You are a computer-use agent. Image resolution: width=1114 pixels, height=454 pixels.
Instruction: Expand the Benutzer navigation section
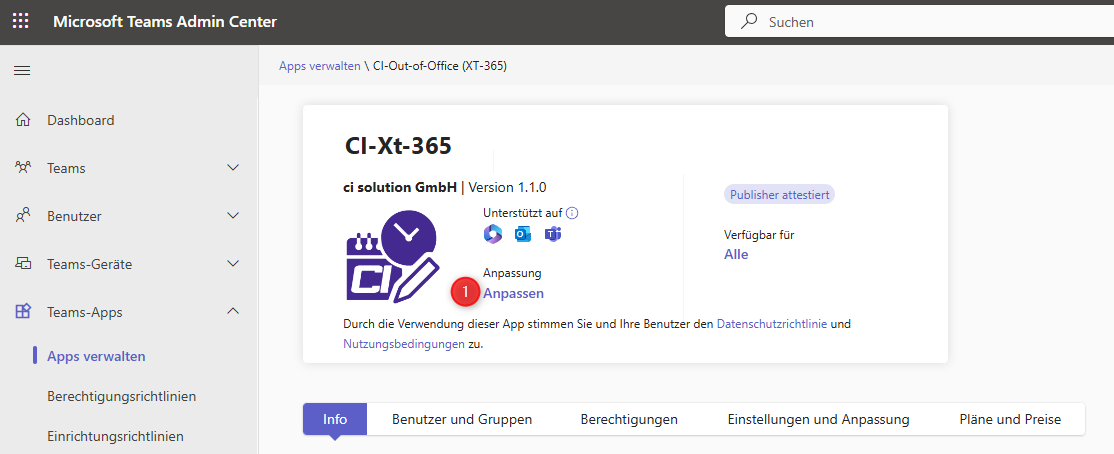click(233, 216)
